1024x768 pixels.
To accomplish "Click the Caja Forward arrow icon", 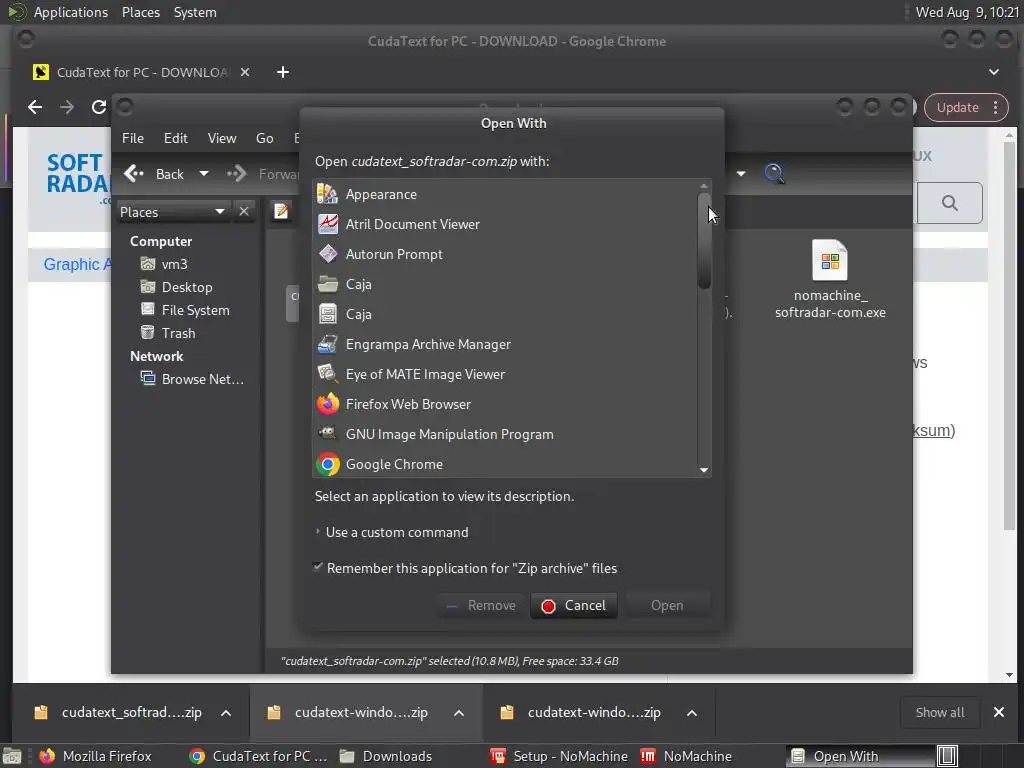I will pos(236,174).
